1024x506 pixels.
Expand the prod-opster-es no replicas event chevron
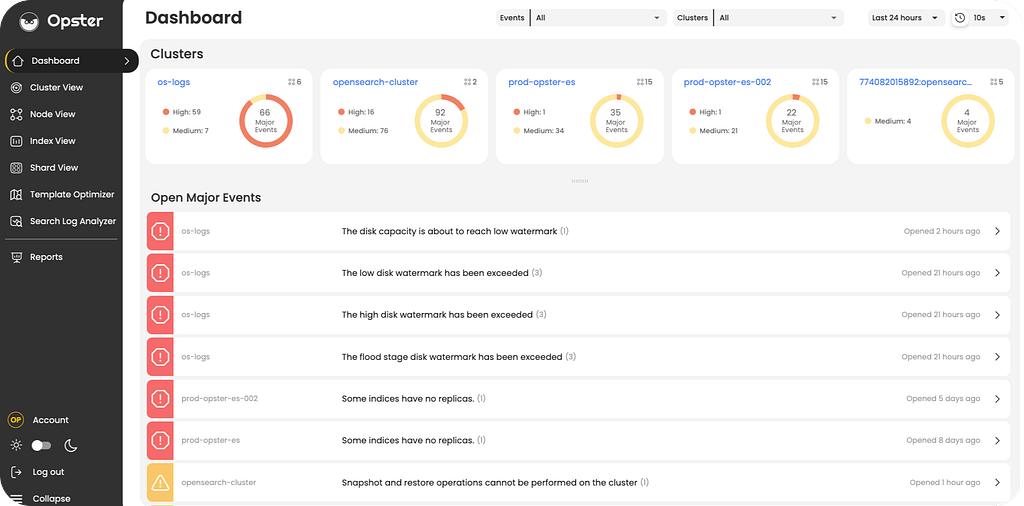(997, 441)
